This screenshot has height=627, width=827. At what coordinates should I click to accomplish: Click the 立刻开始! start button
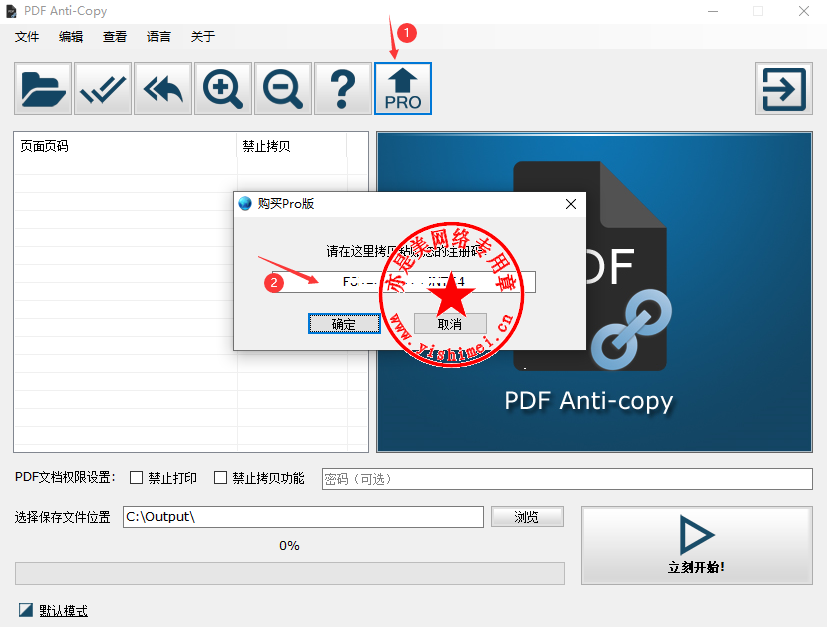point(696,545)
